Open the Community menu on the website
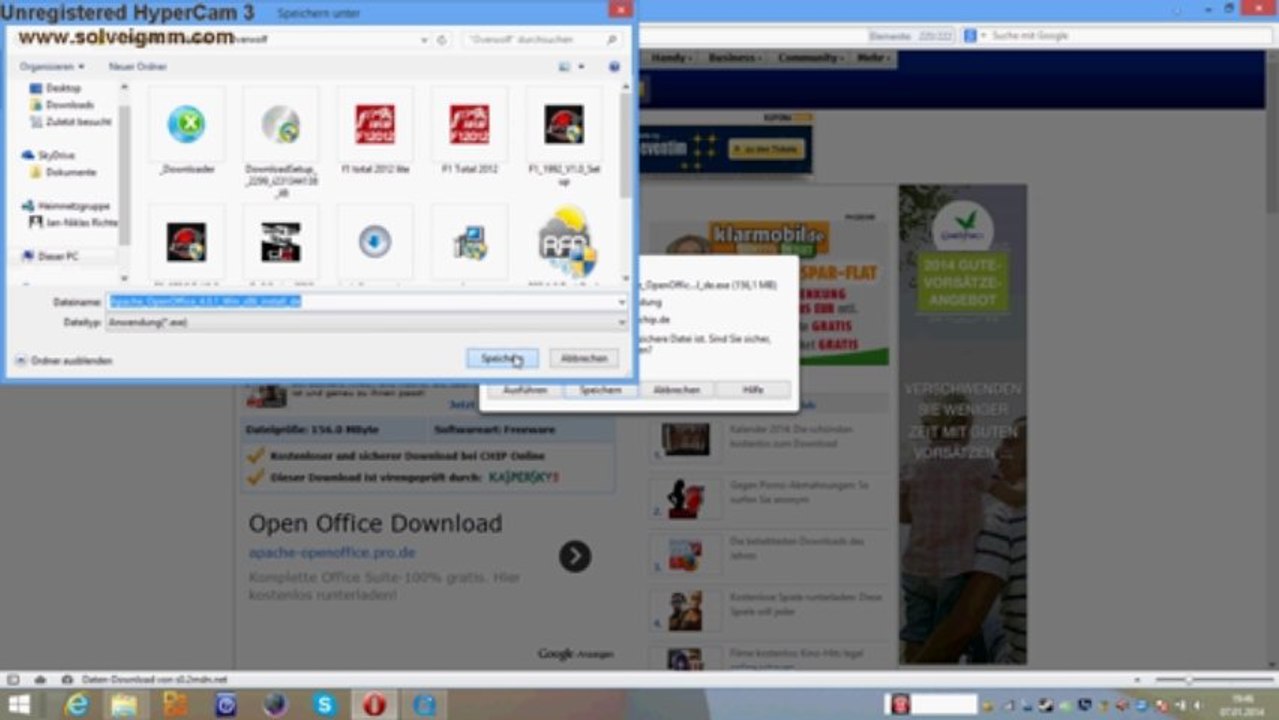1279x720 pixels. click(811, 58)
